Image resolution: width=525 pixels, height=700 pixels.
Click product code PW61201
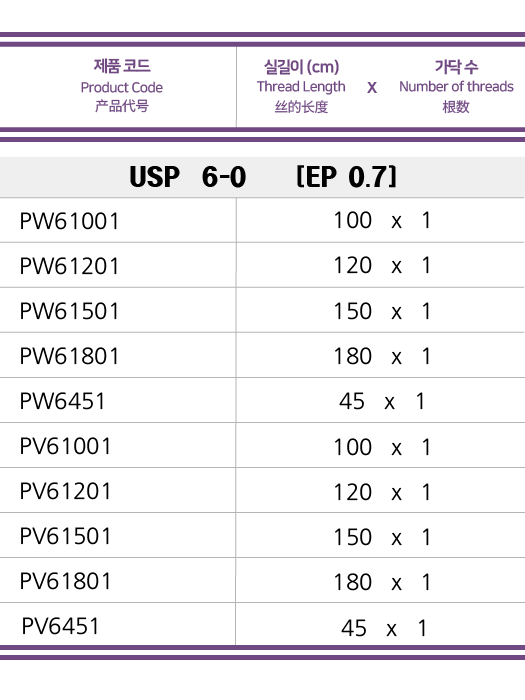pos(69,266)
